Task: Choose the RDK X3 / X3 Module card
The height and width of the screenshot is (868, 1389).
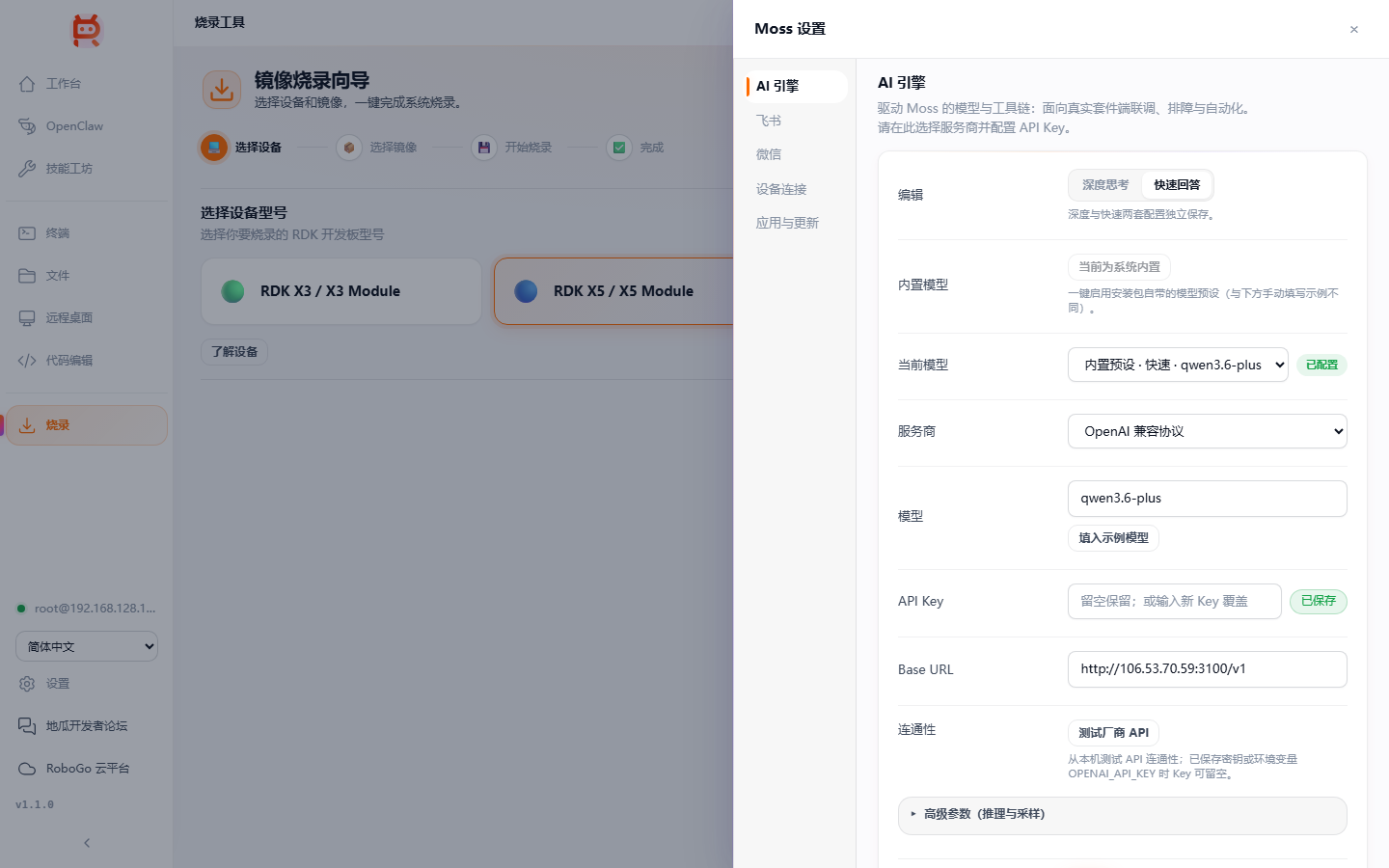Action: coord(341,291)
